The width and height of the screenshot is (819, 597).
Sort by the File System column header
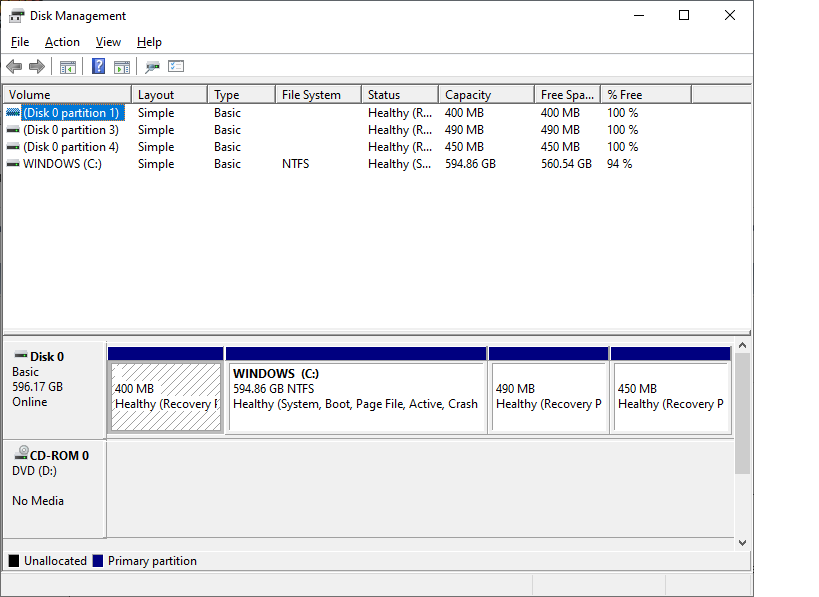[x=316, y=95]
